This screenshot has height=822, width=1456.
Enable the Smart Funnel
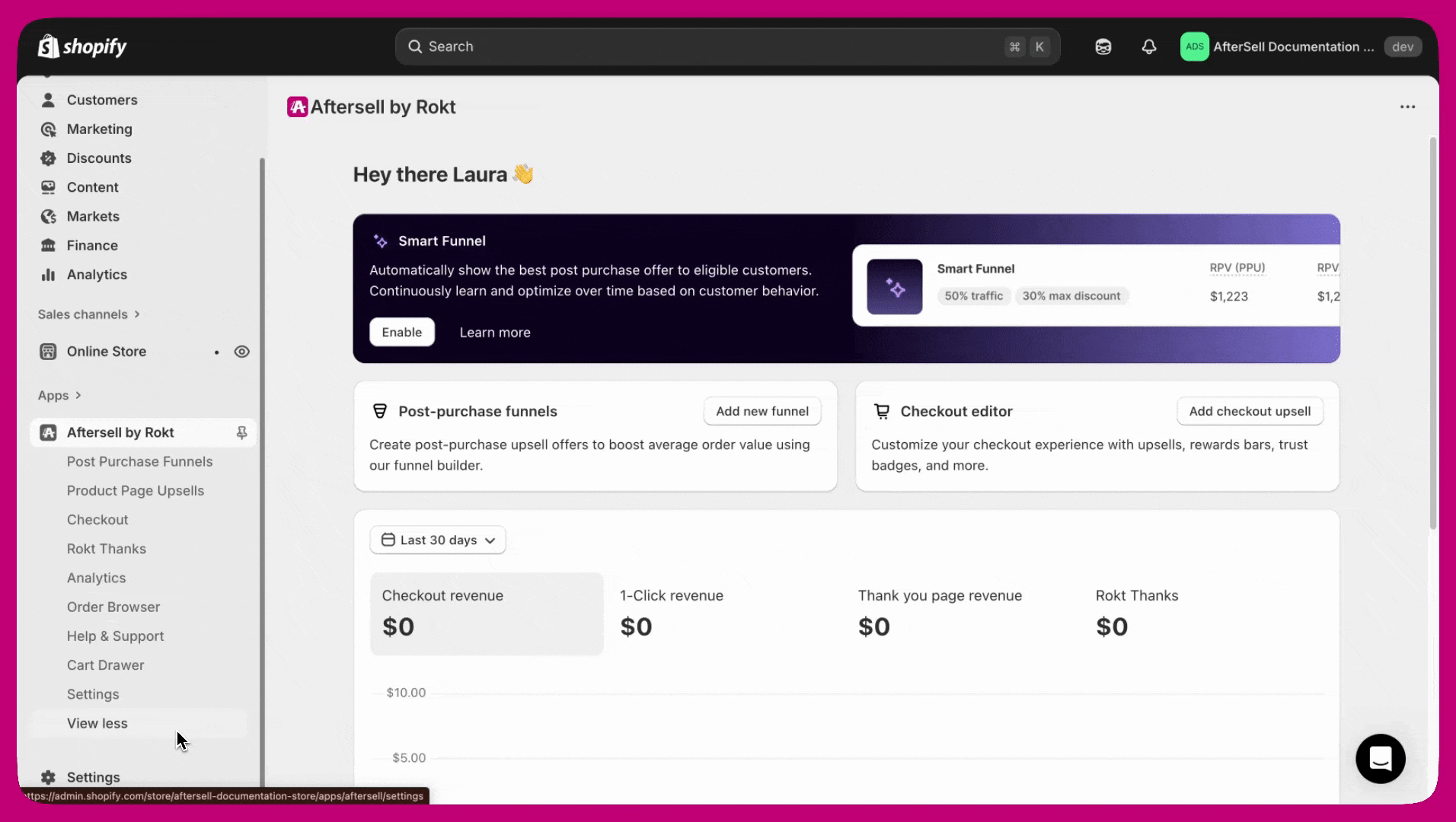(401, 332)
